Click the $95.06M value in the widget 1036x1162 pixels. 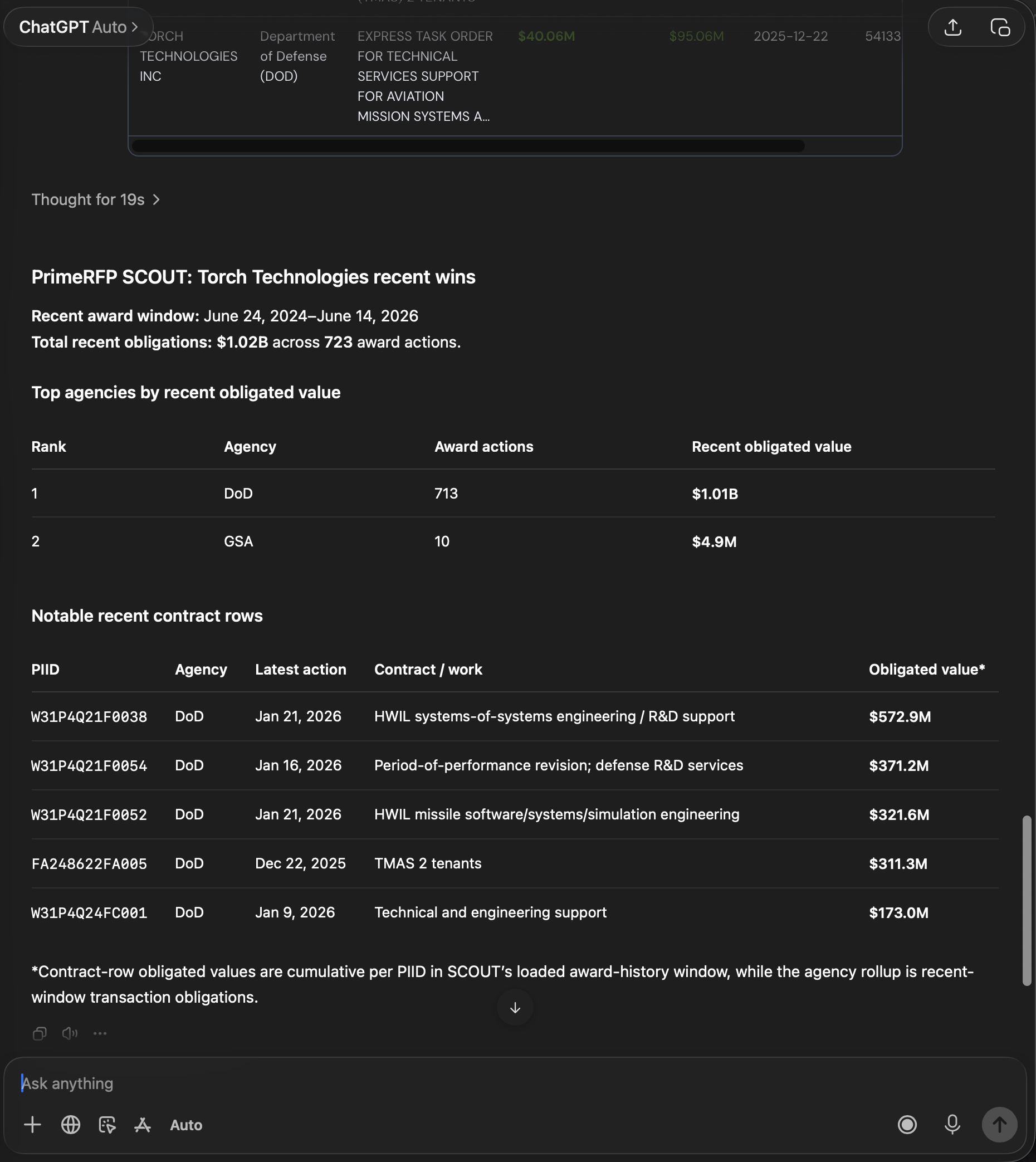click(x=696, y=36)
